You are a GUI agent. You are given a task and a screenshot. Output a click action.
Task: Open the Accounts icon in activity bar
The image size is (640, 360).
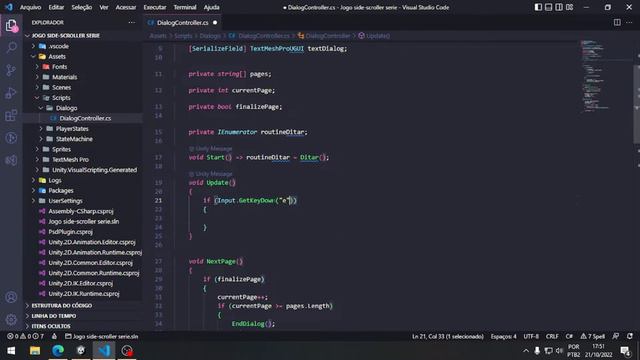pyautogui.click(x=11, y=297)
